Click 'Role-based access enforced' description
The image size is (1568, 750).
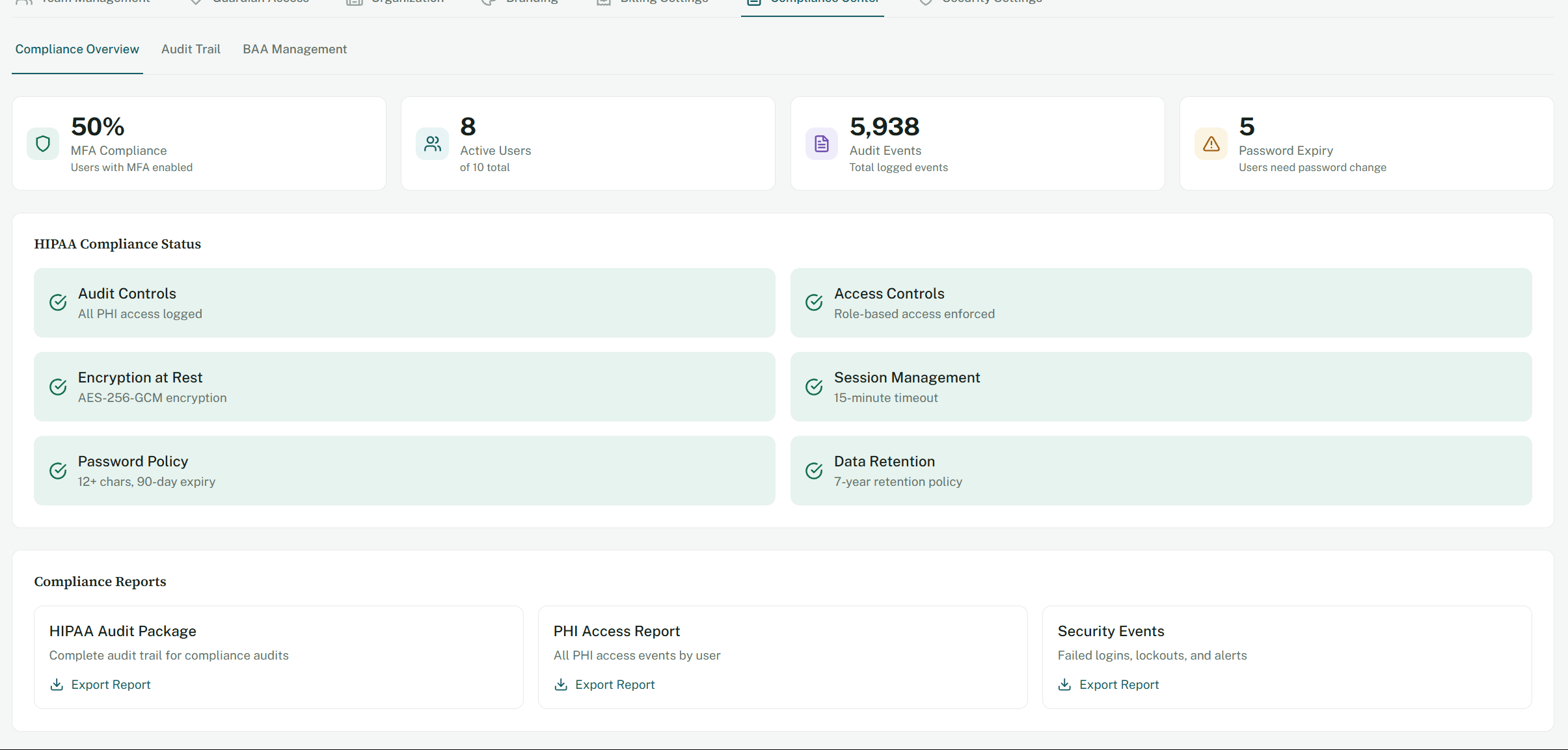pos(914,314)
